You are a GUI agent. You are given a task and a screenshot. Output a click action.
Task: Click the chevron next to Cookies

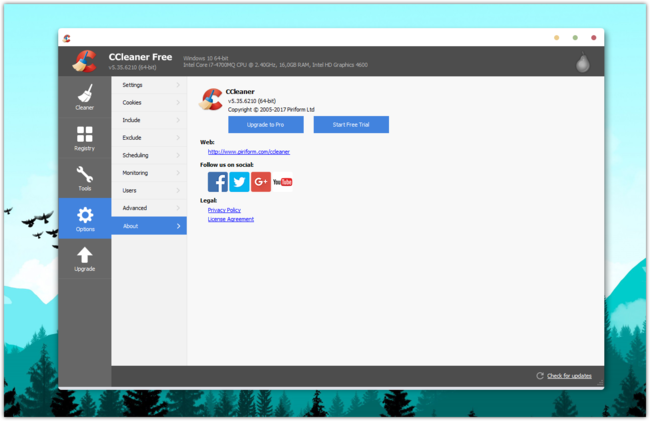click(x=178, y=102)
